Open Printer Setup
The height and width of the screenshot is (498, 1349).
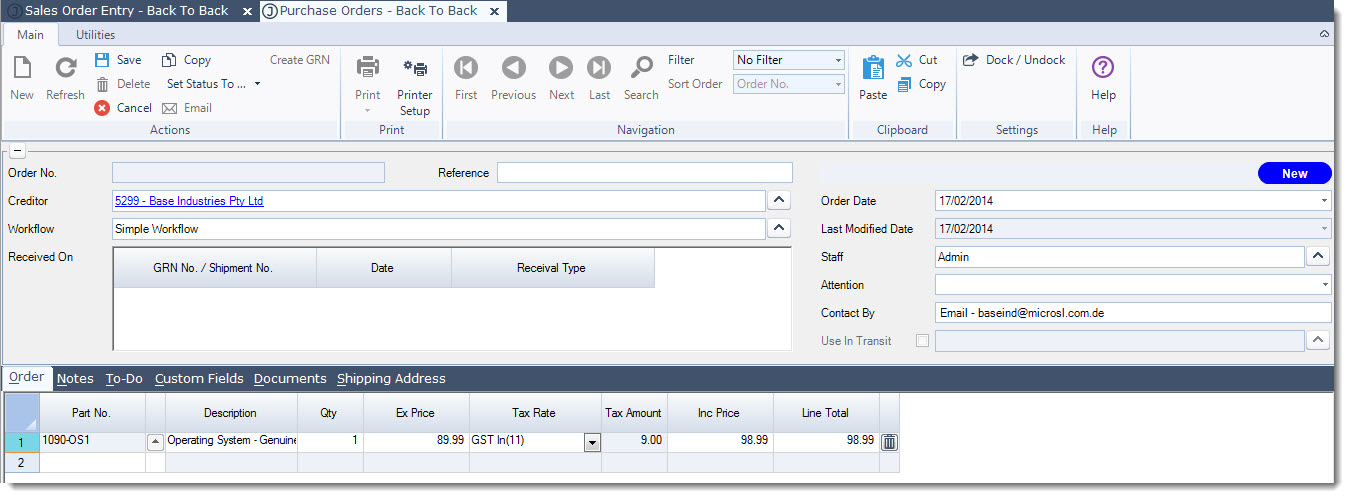click(x=415, y=85)
